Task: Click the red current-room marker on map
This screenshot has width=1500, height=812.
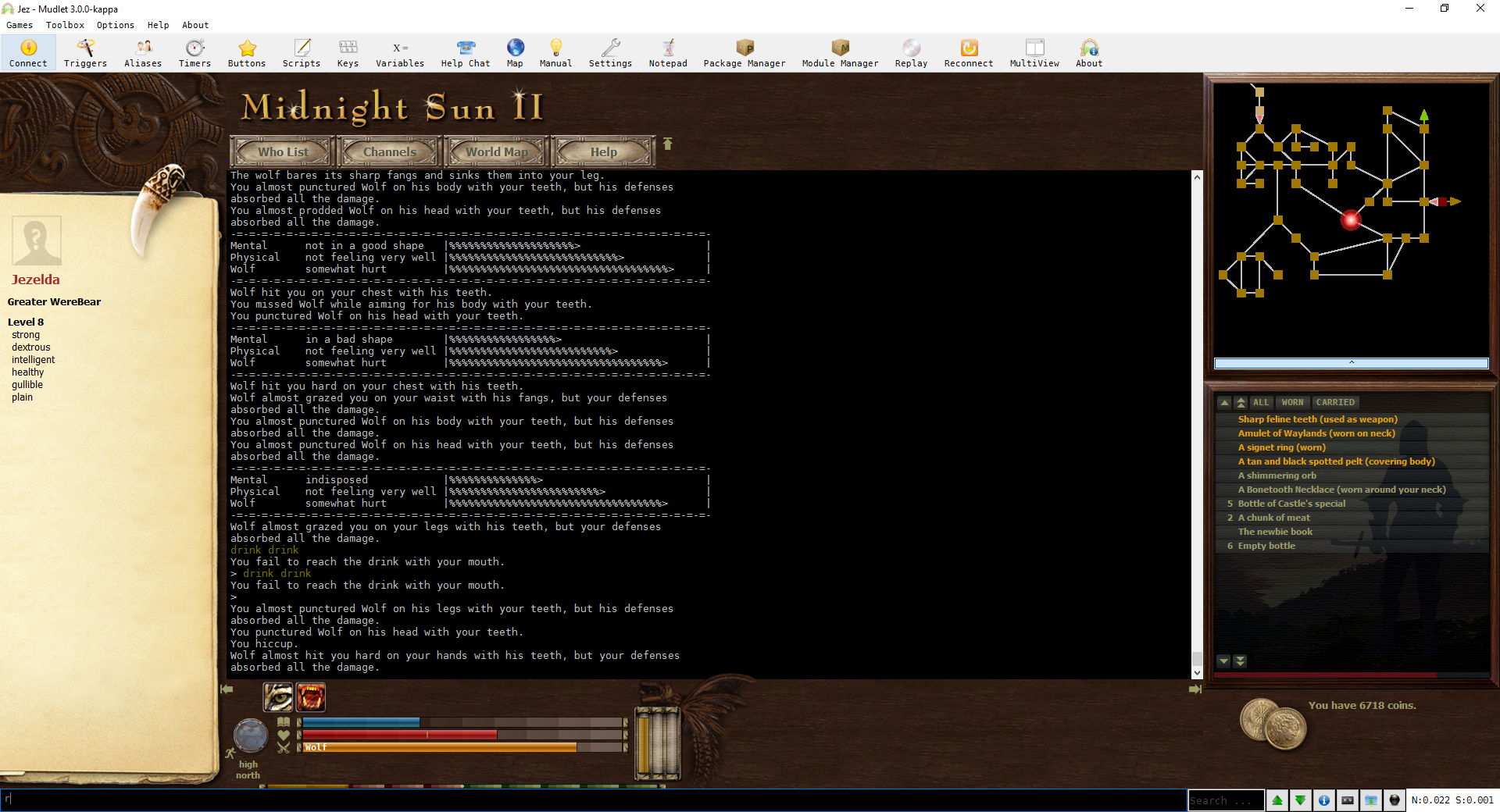Action: pos(1351,220)
